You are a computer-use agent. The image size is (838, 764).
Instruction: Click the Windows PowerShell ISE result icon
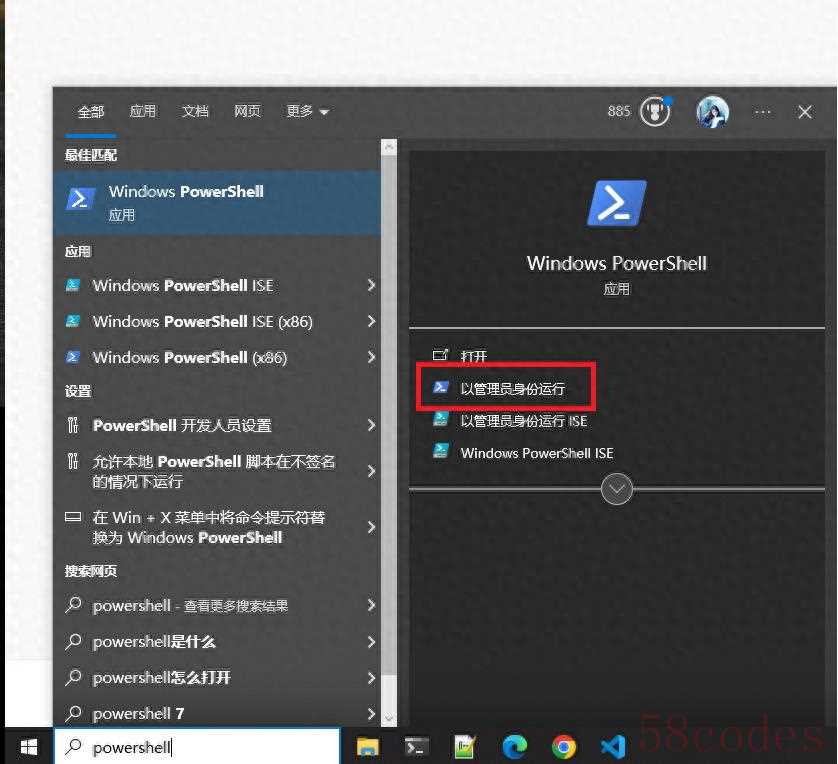[x=73, y=285]
